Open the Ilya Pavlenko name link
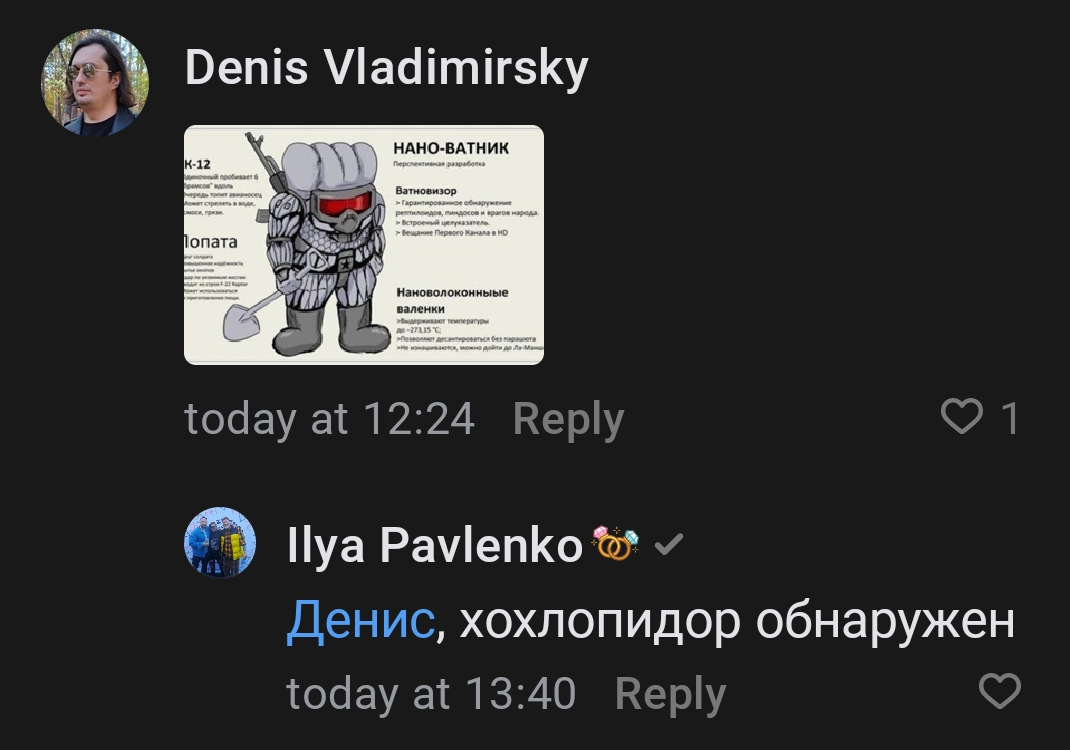Screen dimensions: 1070x750 (435, 546)
